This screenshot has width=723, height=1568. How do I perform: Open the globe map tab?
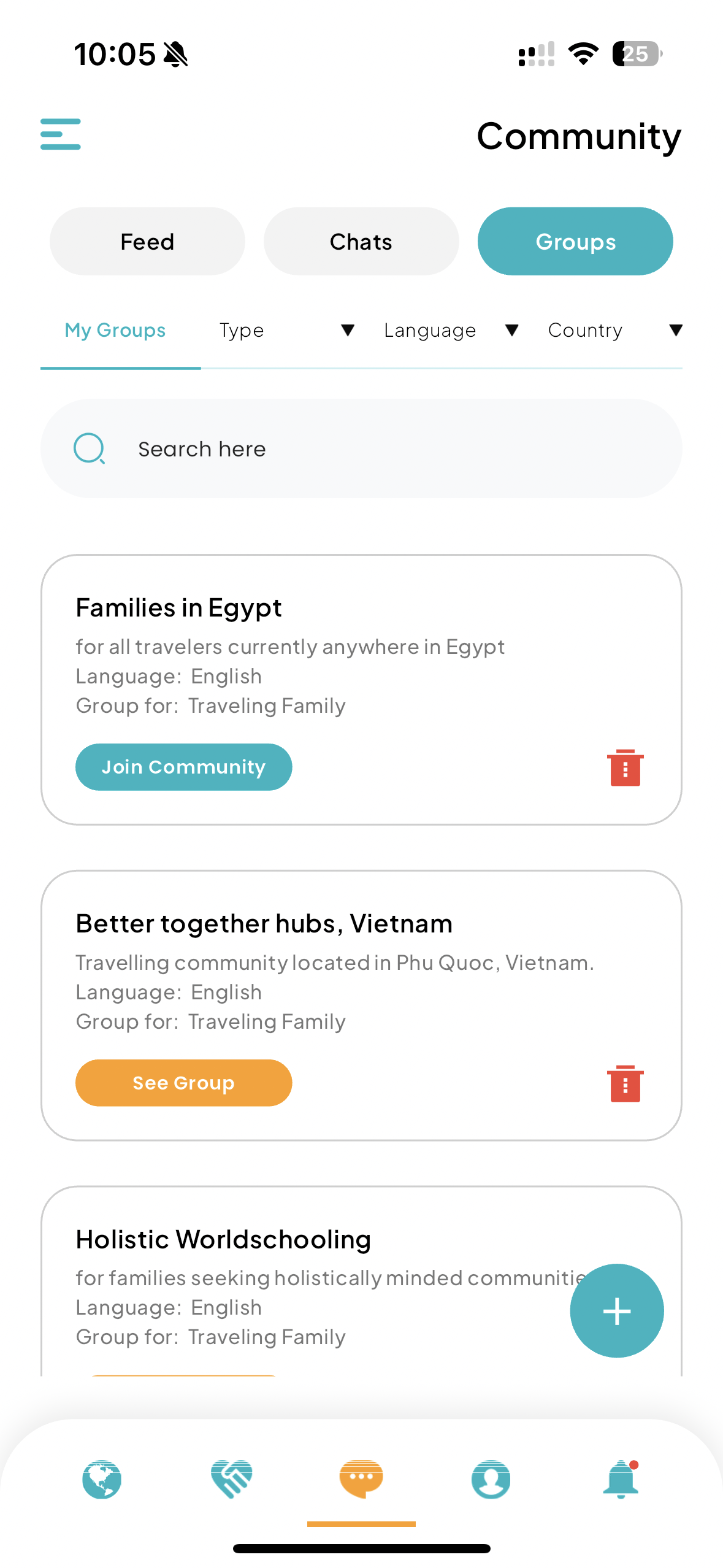pos(102,1479)
